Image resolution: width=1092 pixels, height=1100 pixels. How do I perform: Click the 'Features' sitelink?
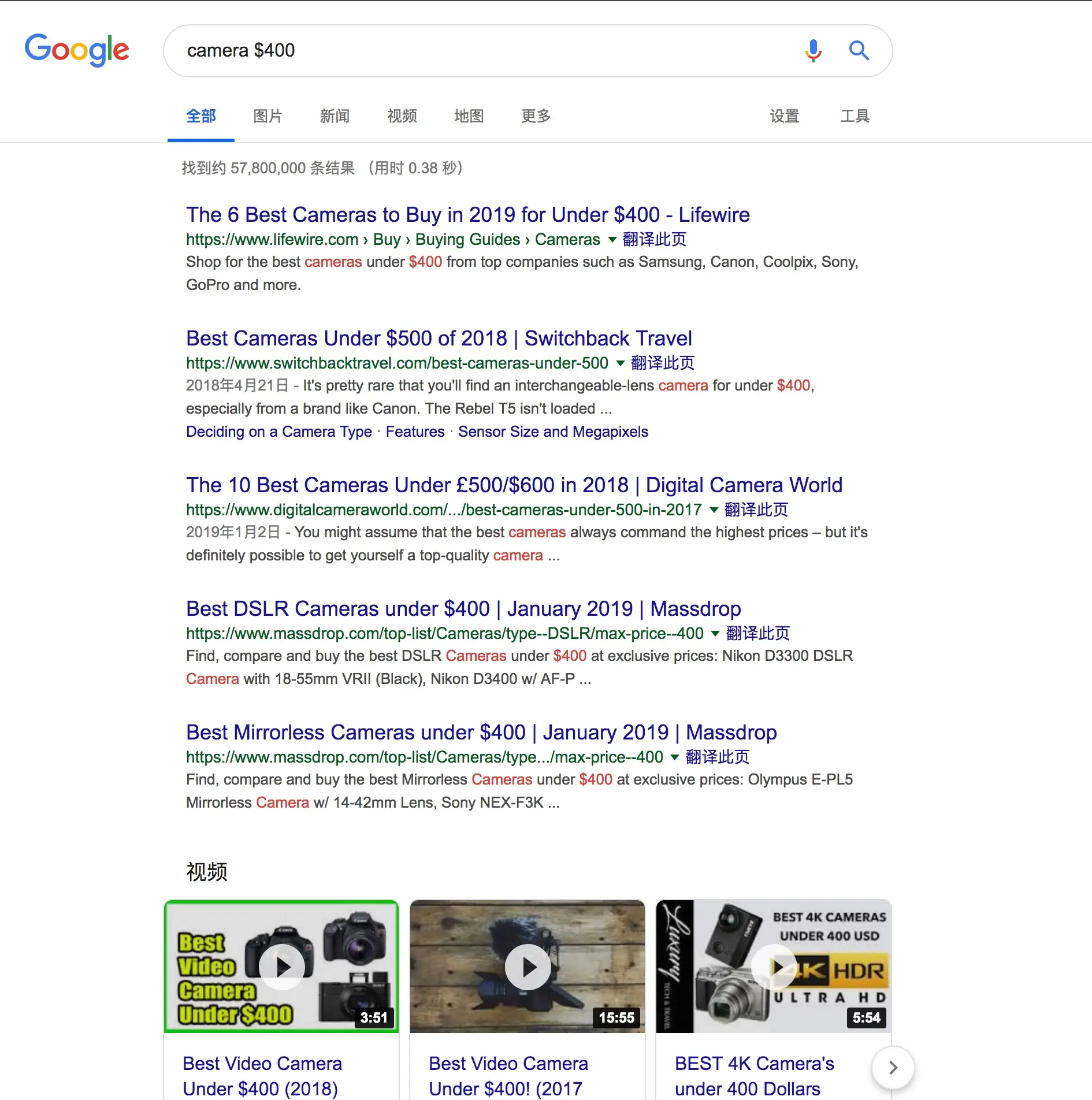pyautogui.click(x=415, y=432)
